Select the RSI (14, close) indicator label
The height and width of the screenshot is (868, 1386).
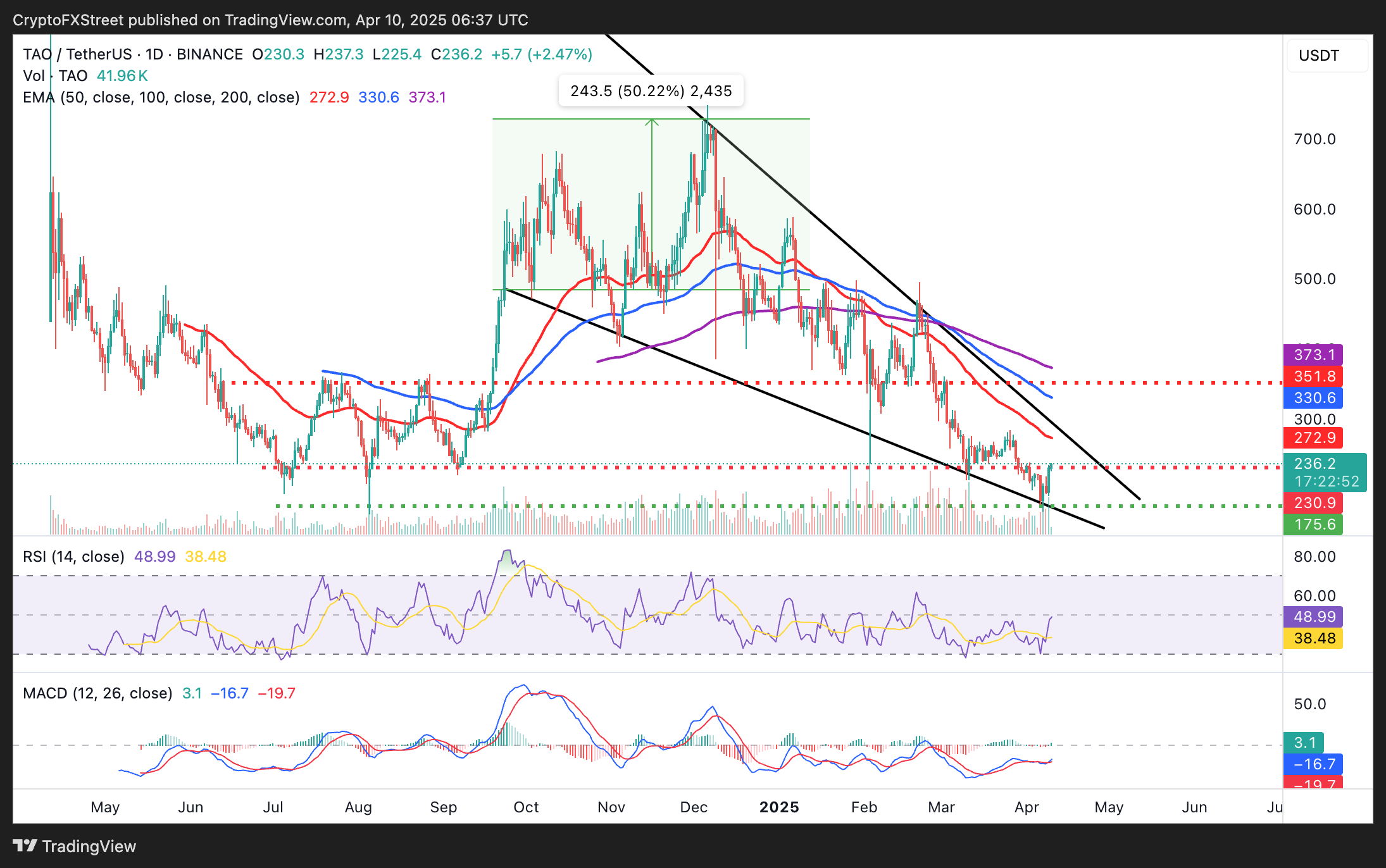tap(73, 557)
